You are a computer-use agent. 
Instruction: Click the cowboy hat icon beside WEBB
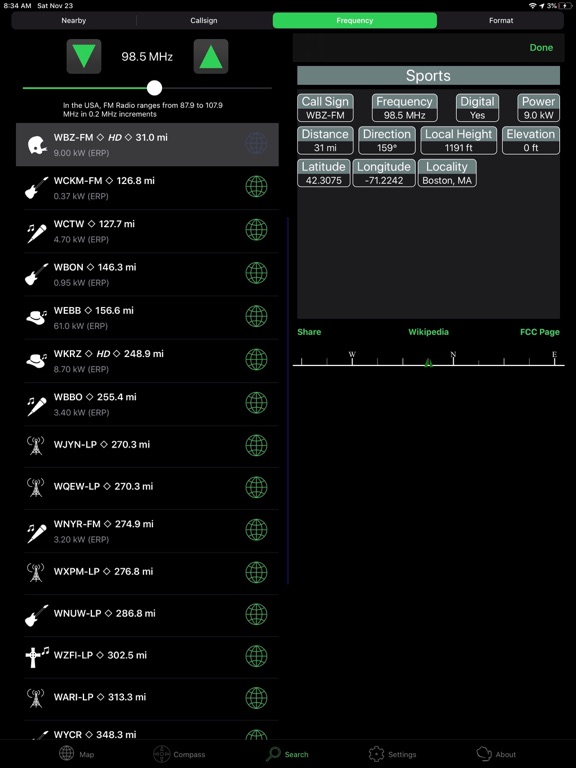[x=37, y=317]
